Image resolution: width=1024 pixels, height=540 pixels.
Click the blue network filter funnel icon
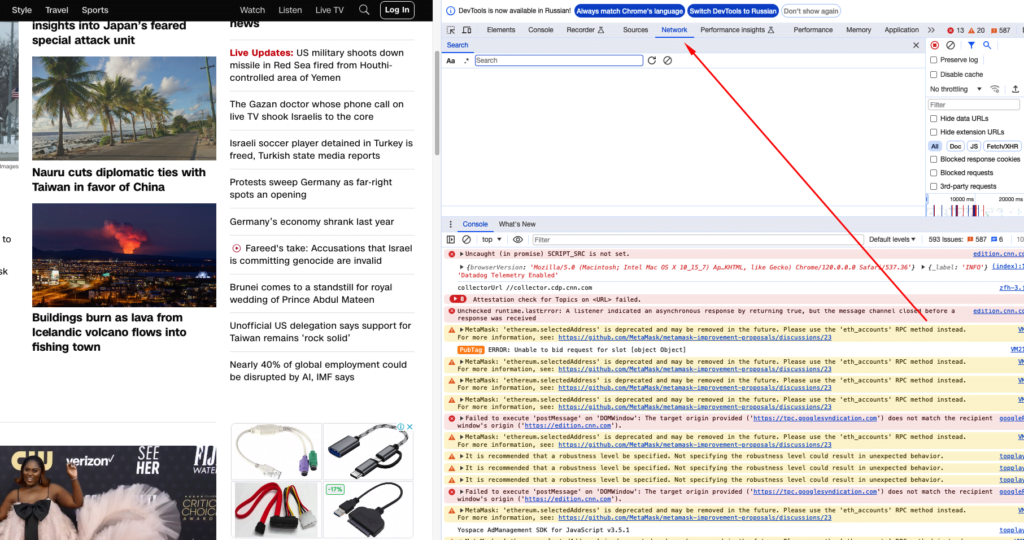970,45
